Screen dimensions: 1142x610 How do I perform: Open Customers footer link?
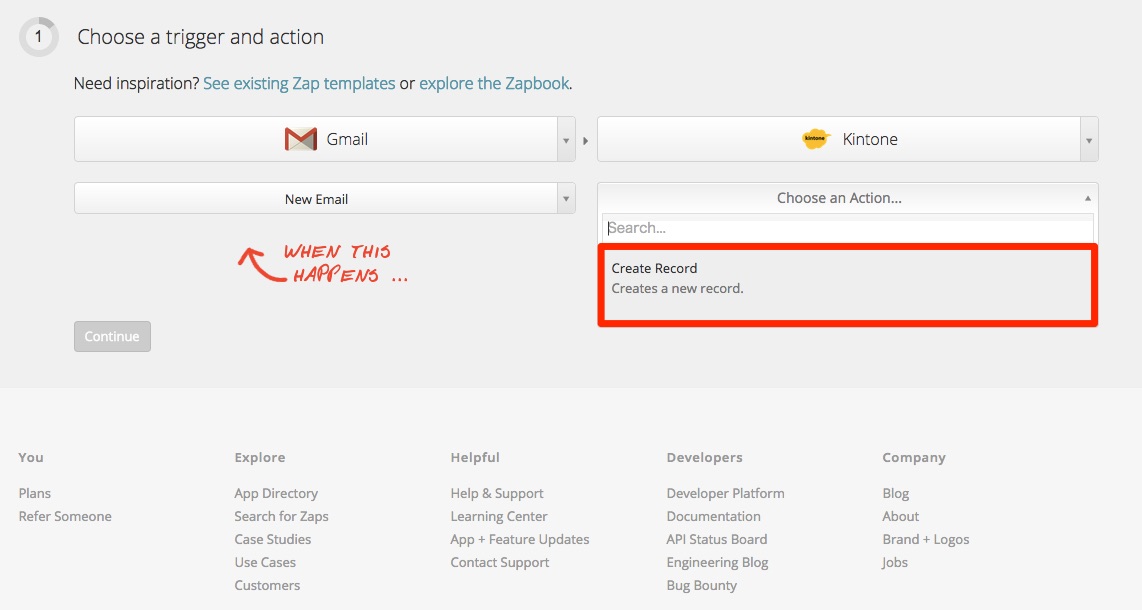[x=267, y=585]
